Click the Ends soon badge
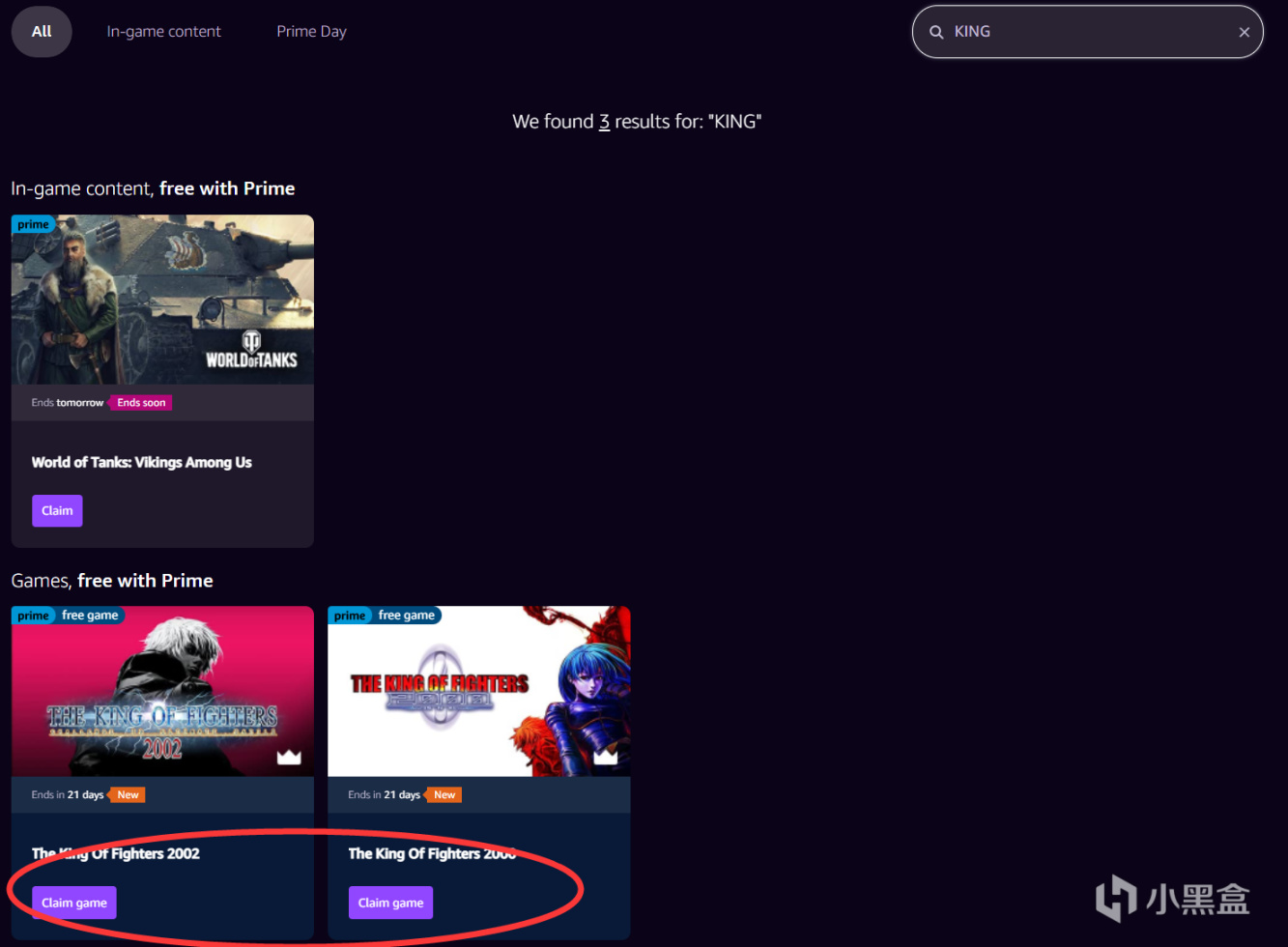 click(141, 403)
